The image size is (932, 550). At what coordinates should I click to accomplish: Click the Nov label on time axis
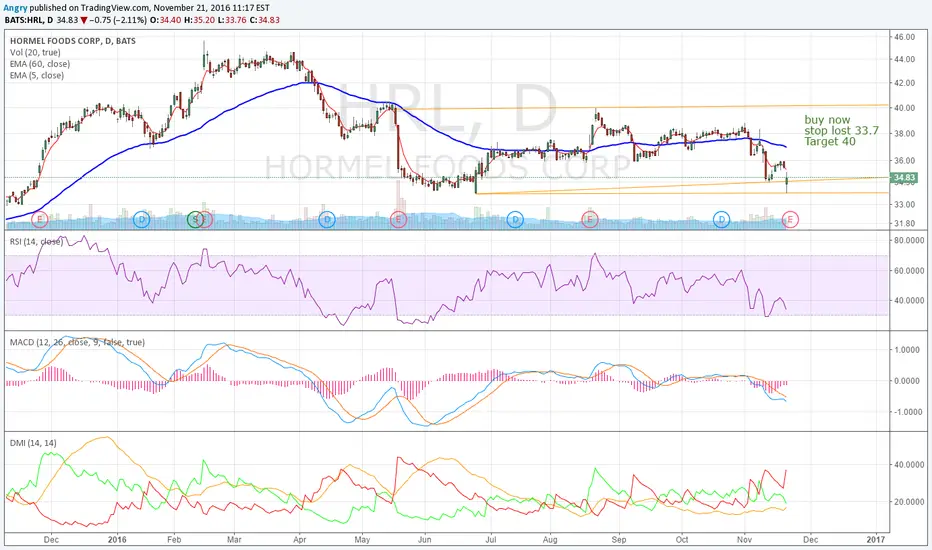coord(744,540)
